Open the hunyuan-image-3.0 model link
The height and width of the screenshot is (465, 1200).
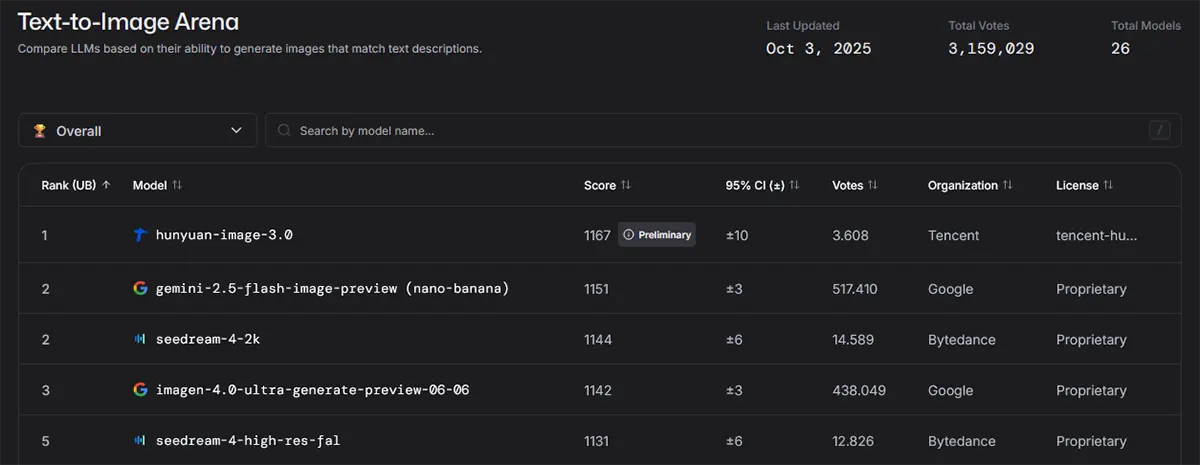click(224, 235)
